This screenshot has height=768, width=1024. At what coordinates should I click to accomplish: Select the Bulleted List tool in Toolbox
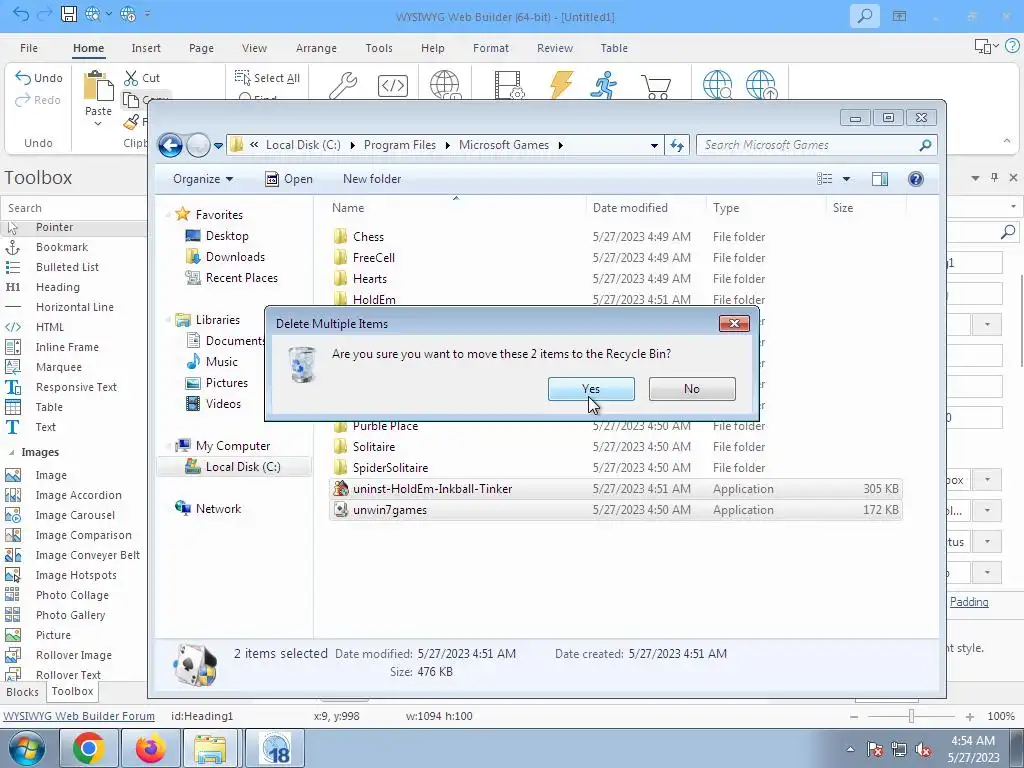tap(67, 266)
